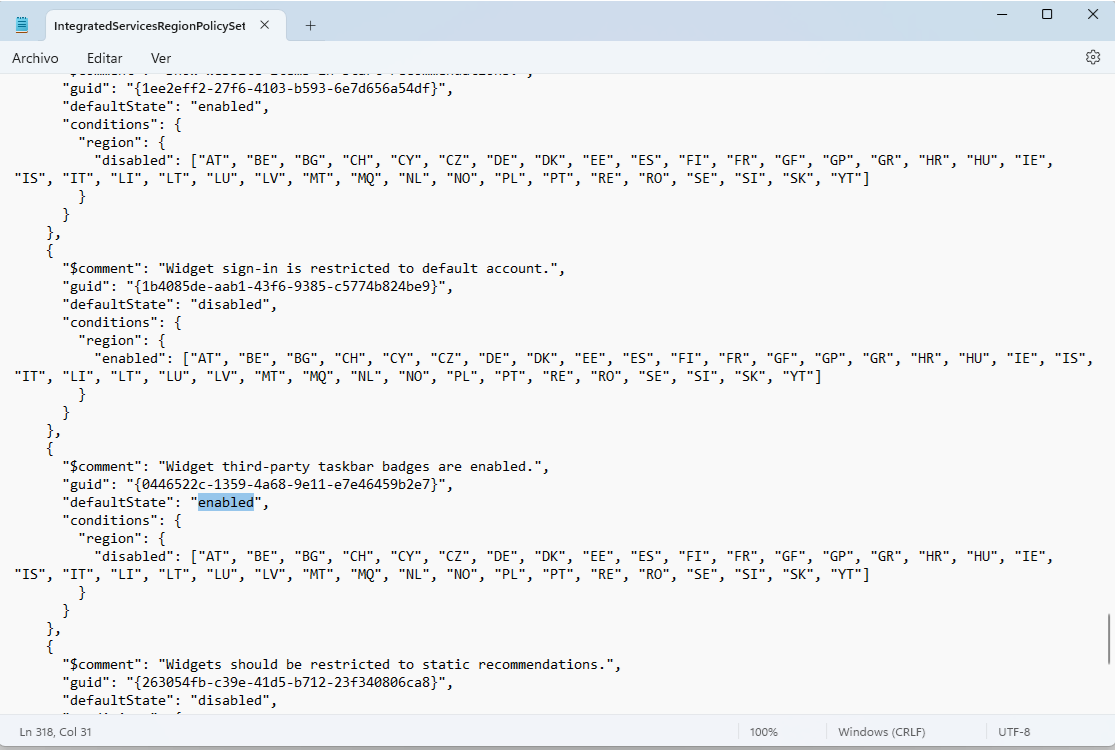Close the IntegratedServicesRegionPolicySet tab

[265, 25]
